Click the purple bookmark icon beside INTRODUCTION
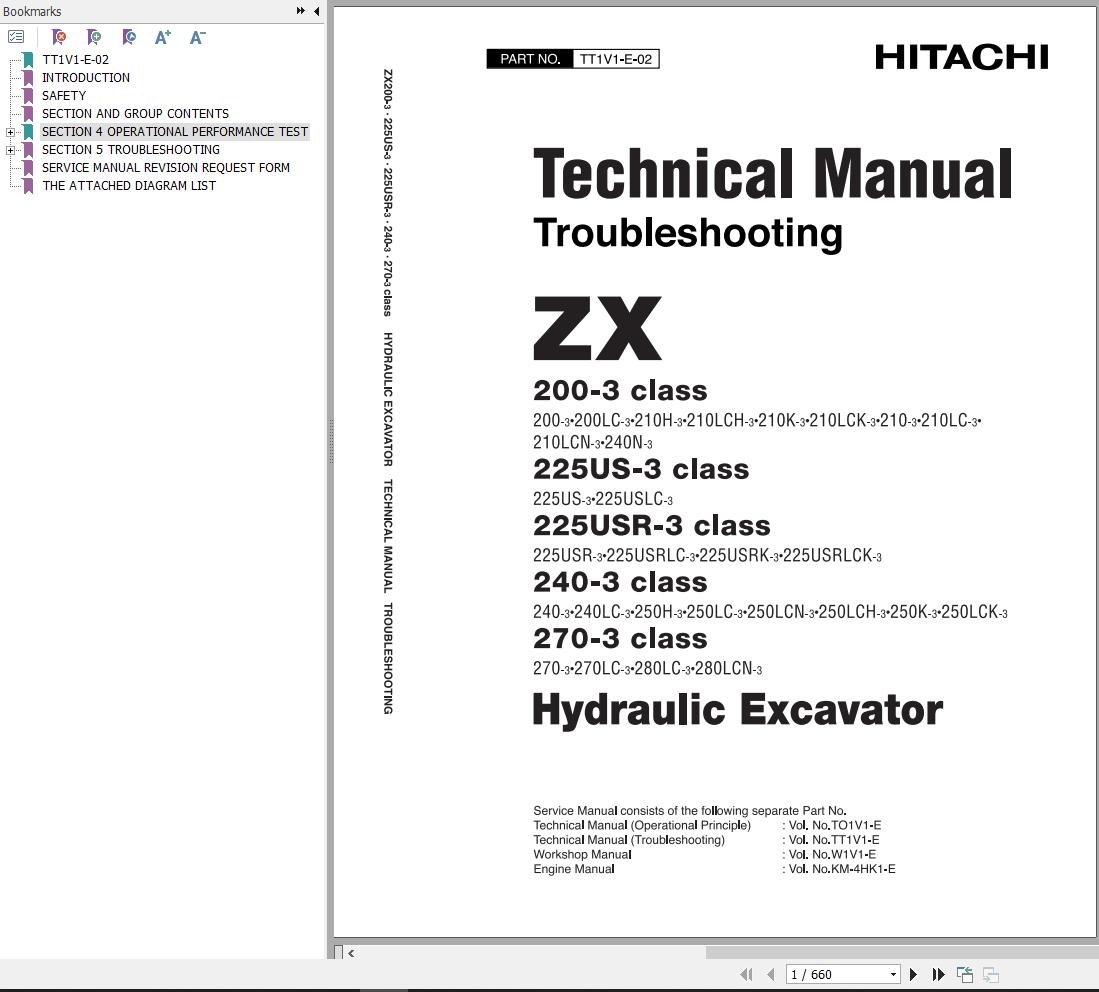1099x992 pixels. [x=29, y=78]
